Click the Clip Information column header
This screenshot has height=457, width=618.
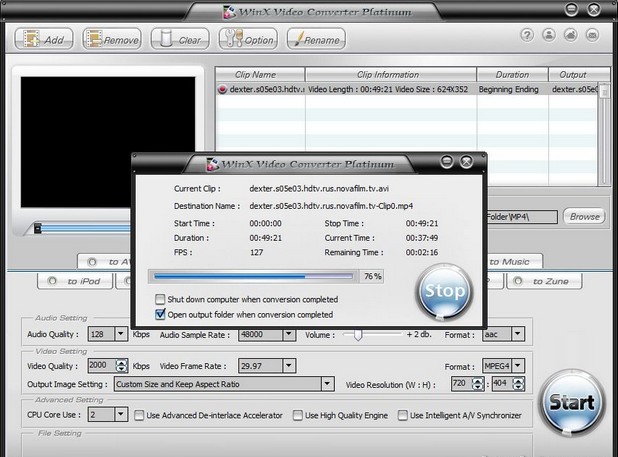coord(391,74)
